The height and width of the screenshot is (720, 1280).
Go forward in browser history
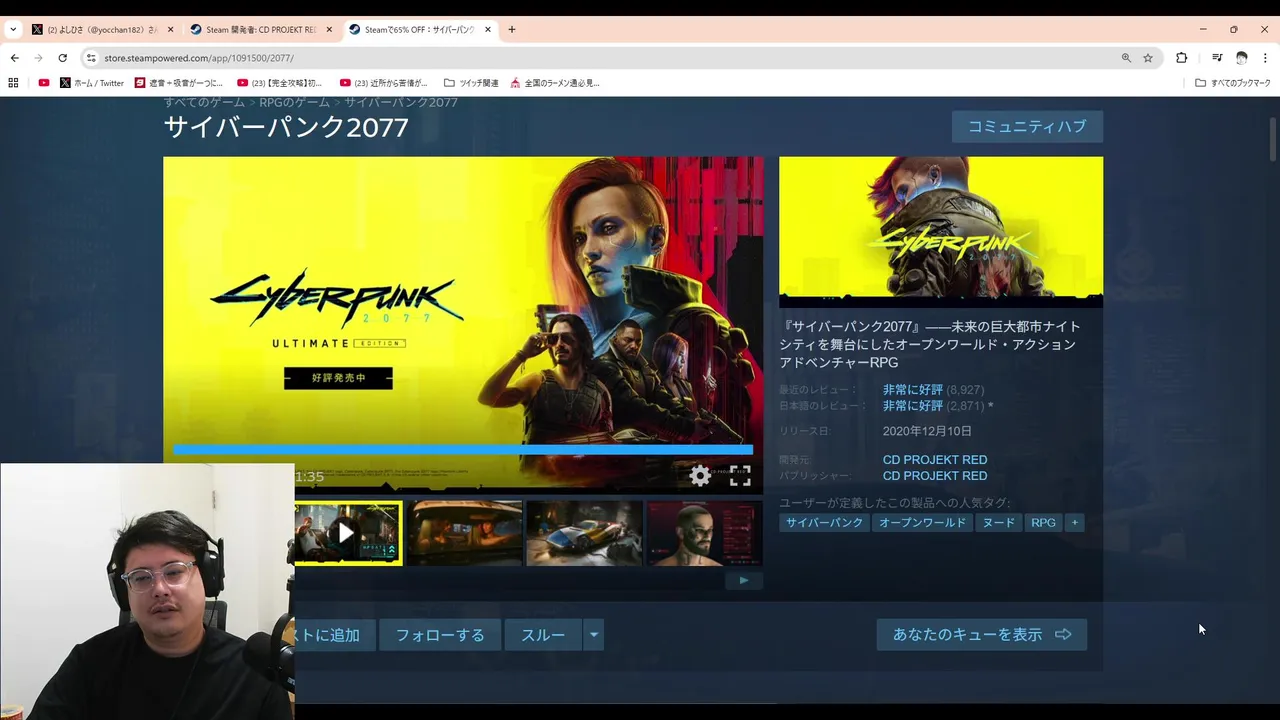pyautogui.click(x=38, y=58)
